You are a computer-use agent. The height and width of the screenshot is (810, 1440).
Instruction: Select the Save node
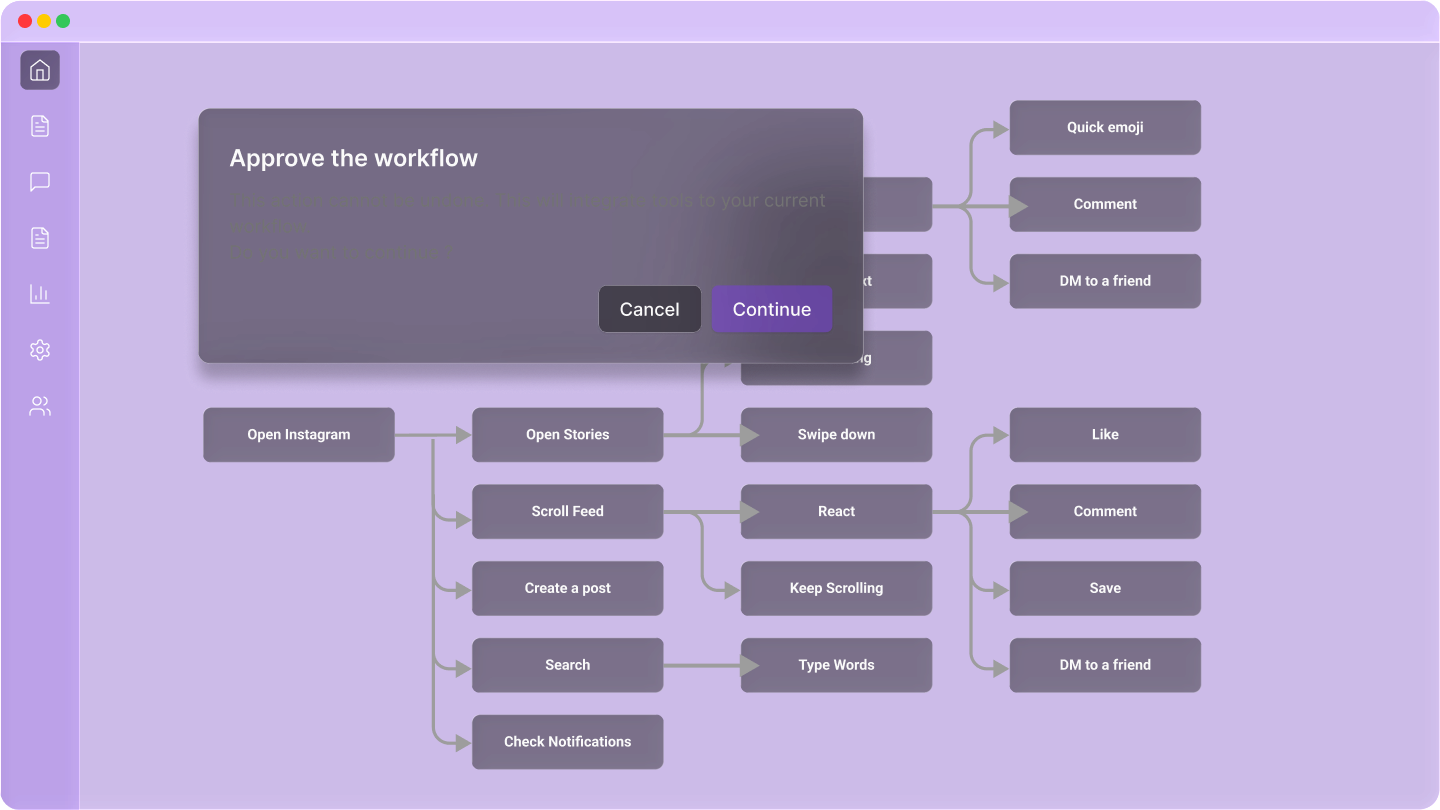[x=1105, y=588]
